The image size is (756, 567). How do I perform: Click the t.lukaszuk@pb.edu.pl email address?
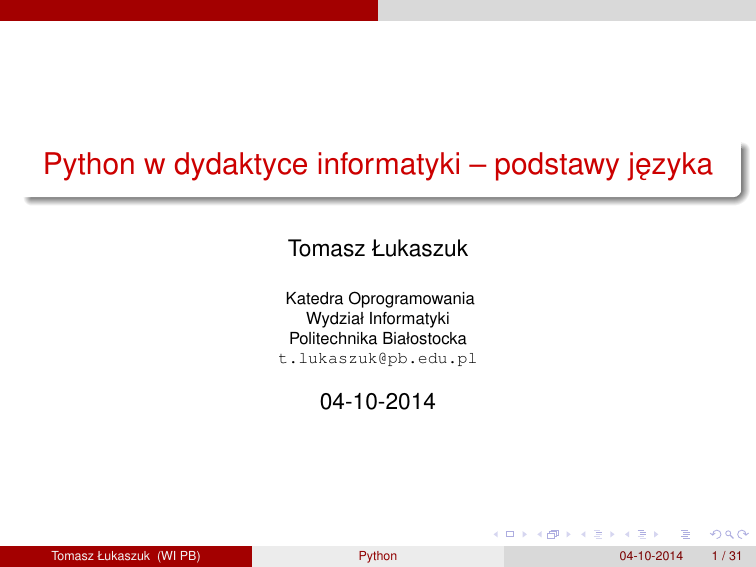[x=377, y=359]
